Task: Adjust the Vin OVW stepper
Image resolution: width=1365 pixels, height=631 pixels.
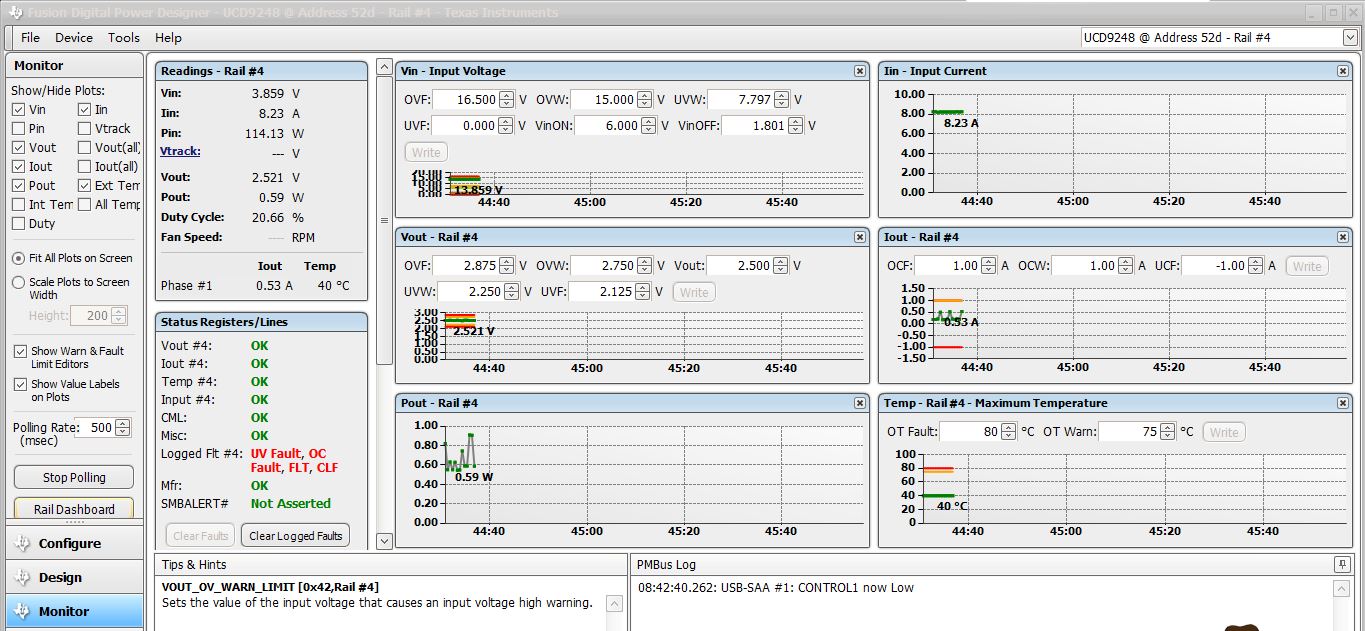Action: click(x=645, y=100)
